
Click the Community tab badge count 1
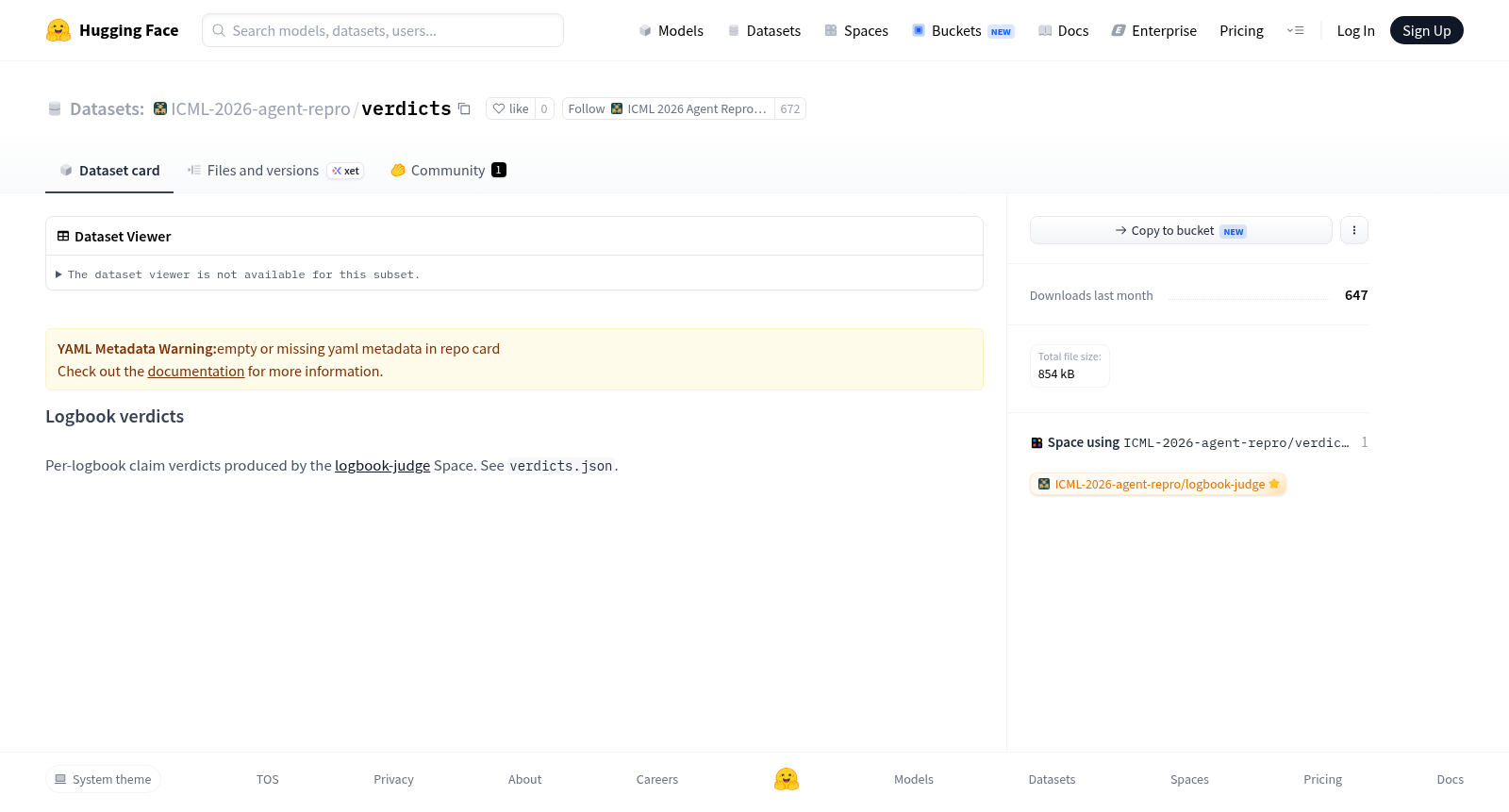(499, 170)
